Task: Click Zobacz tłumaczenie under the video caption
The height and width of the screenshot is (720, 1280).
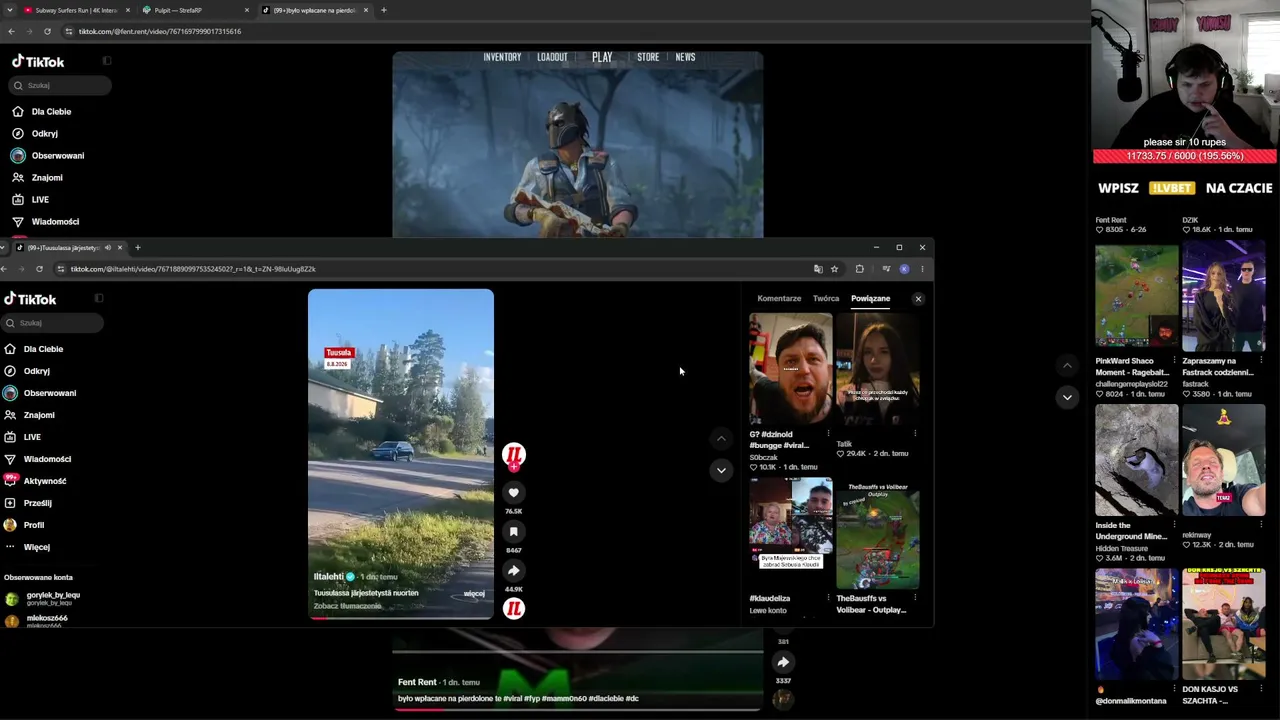Action: 347,606
